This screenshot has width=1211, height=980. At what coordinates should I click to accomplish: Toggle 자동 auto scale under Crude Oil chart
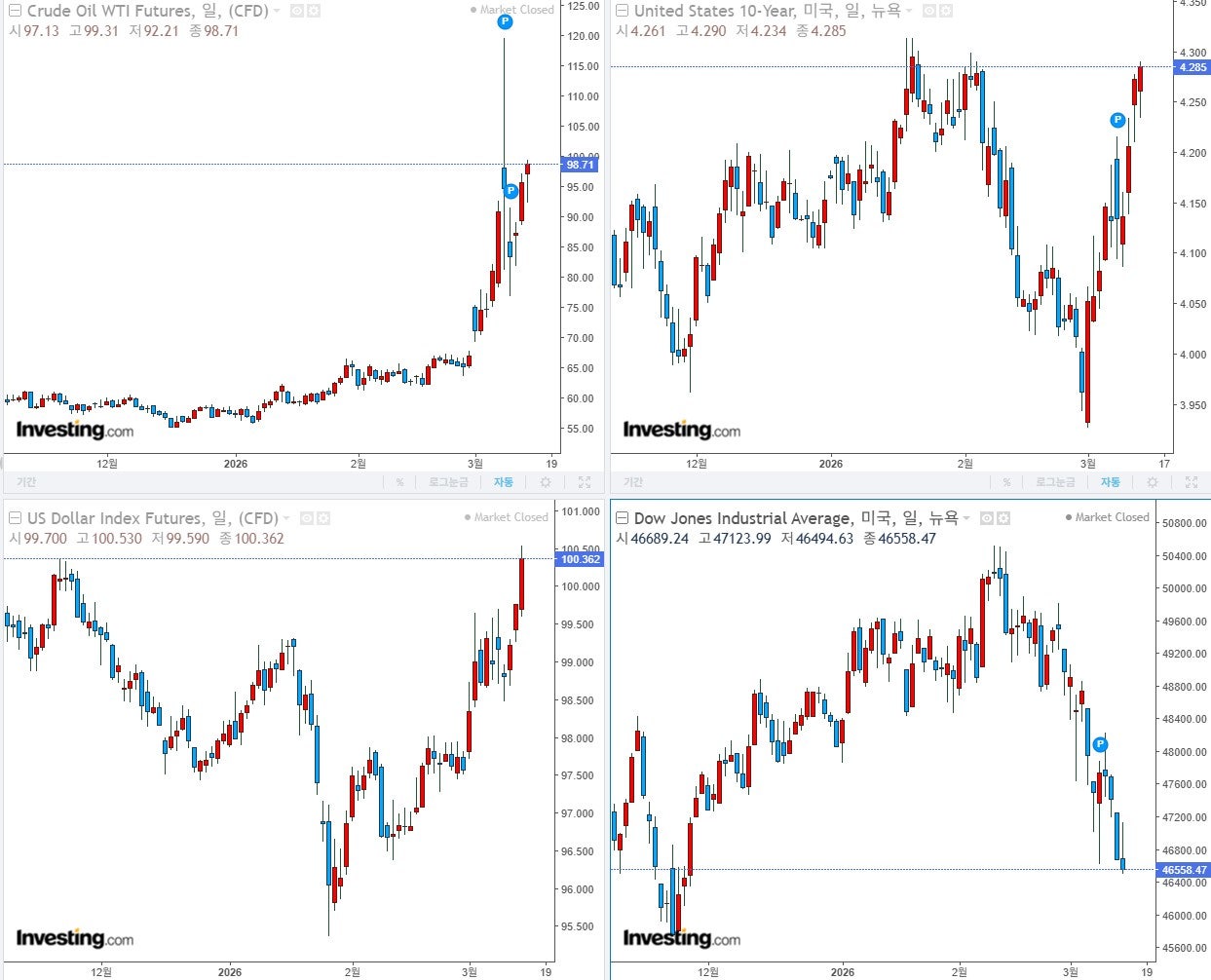coord(503,482)
